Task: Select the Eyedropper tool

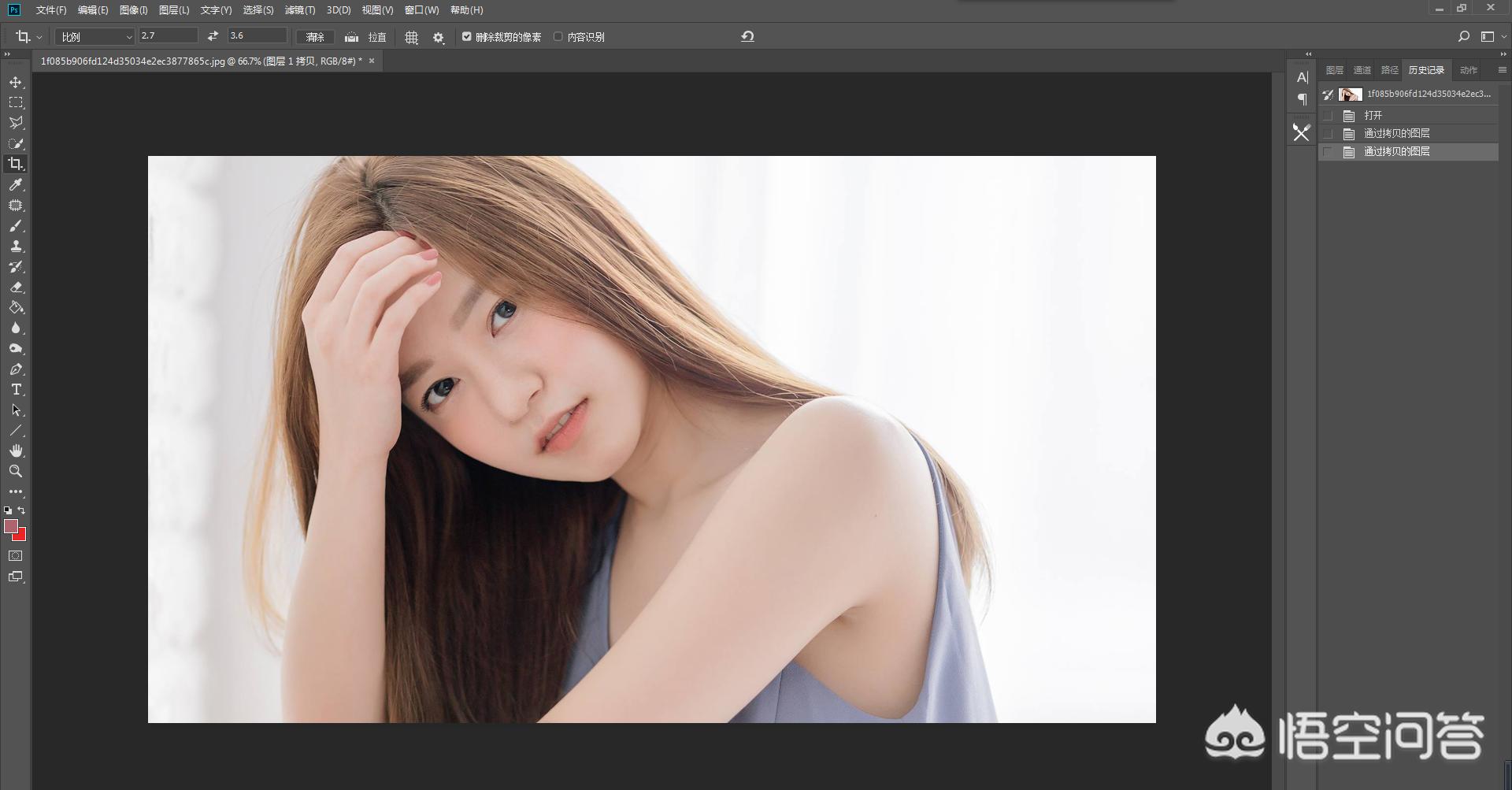Action: pos(16,184)
